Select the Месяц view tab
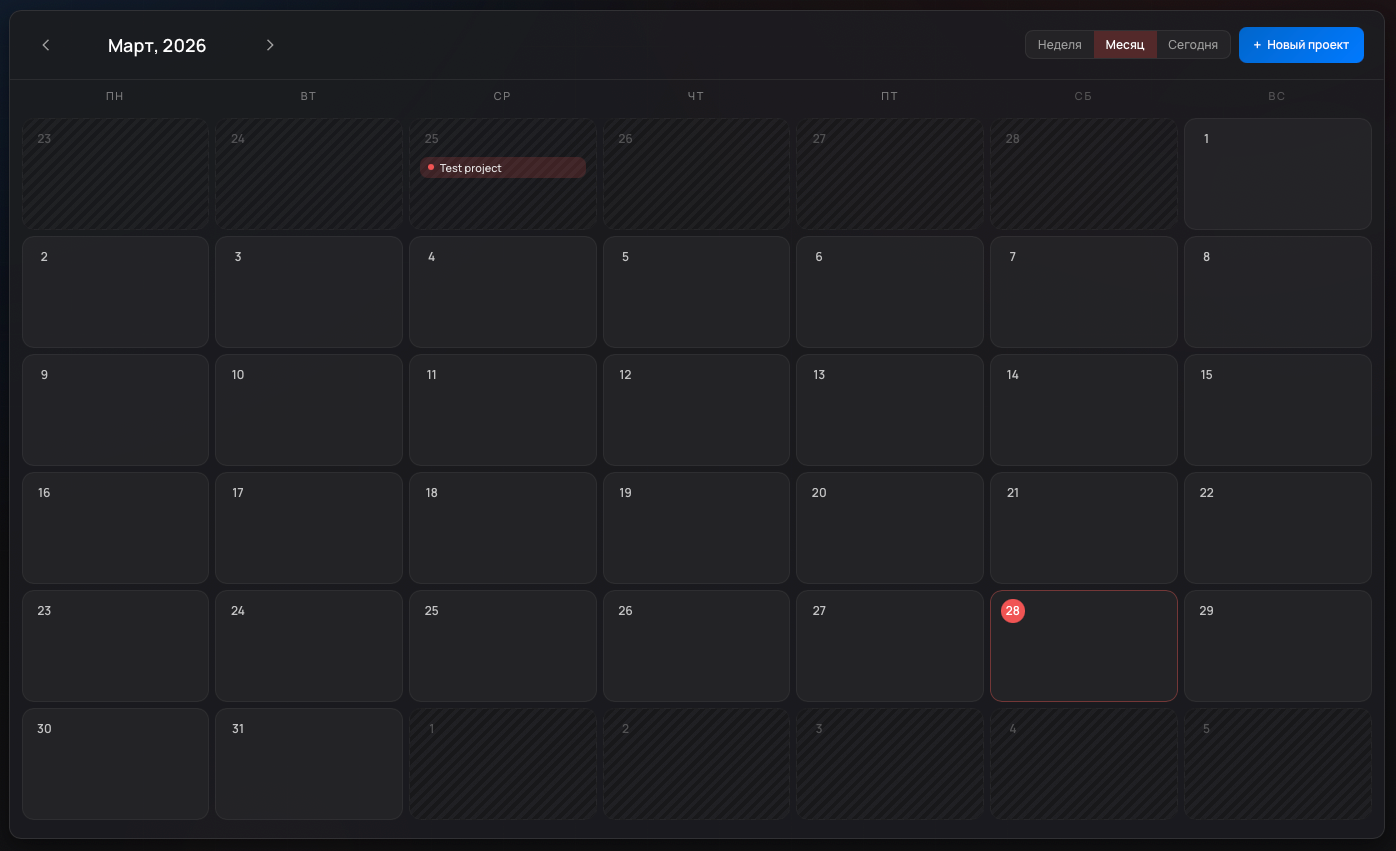The height and width of the screenshot is (851, 1396). [1125, 44]
